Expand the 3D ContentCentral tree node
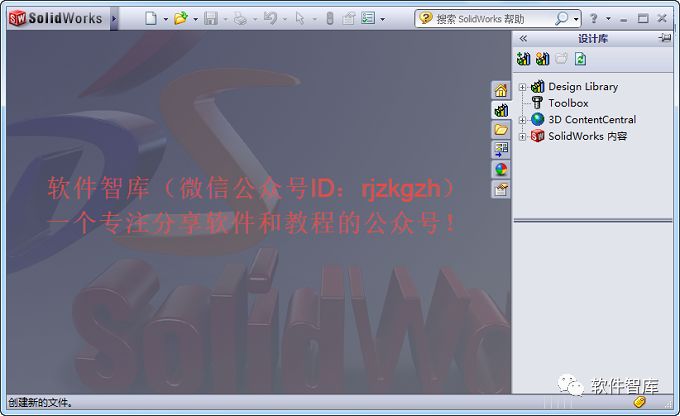This screenshot has height=416, width=680. pyautogui.click(x=523, y=120)
